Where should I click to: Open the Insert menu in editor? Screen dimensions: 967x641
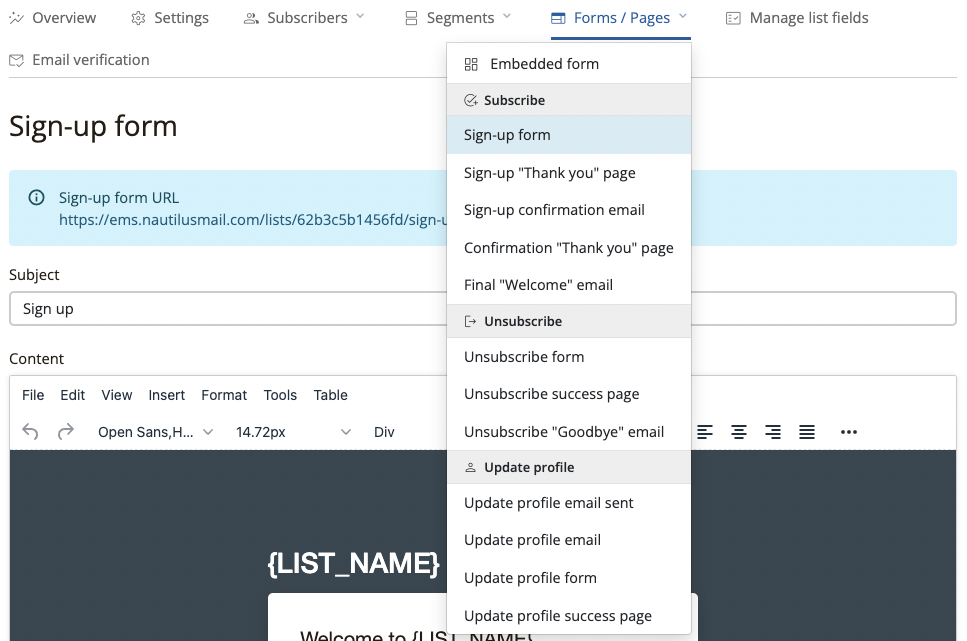pyautogui.click(x=167, y=395)
